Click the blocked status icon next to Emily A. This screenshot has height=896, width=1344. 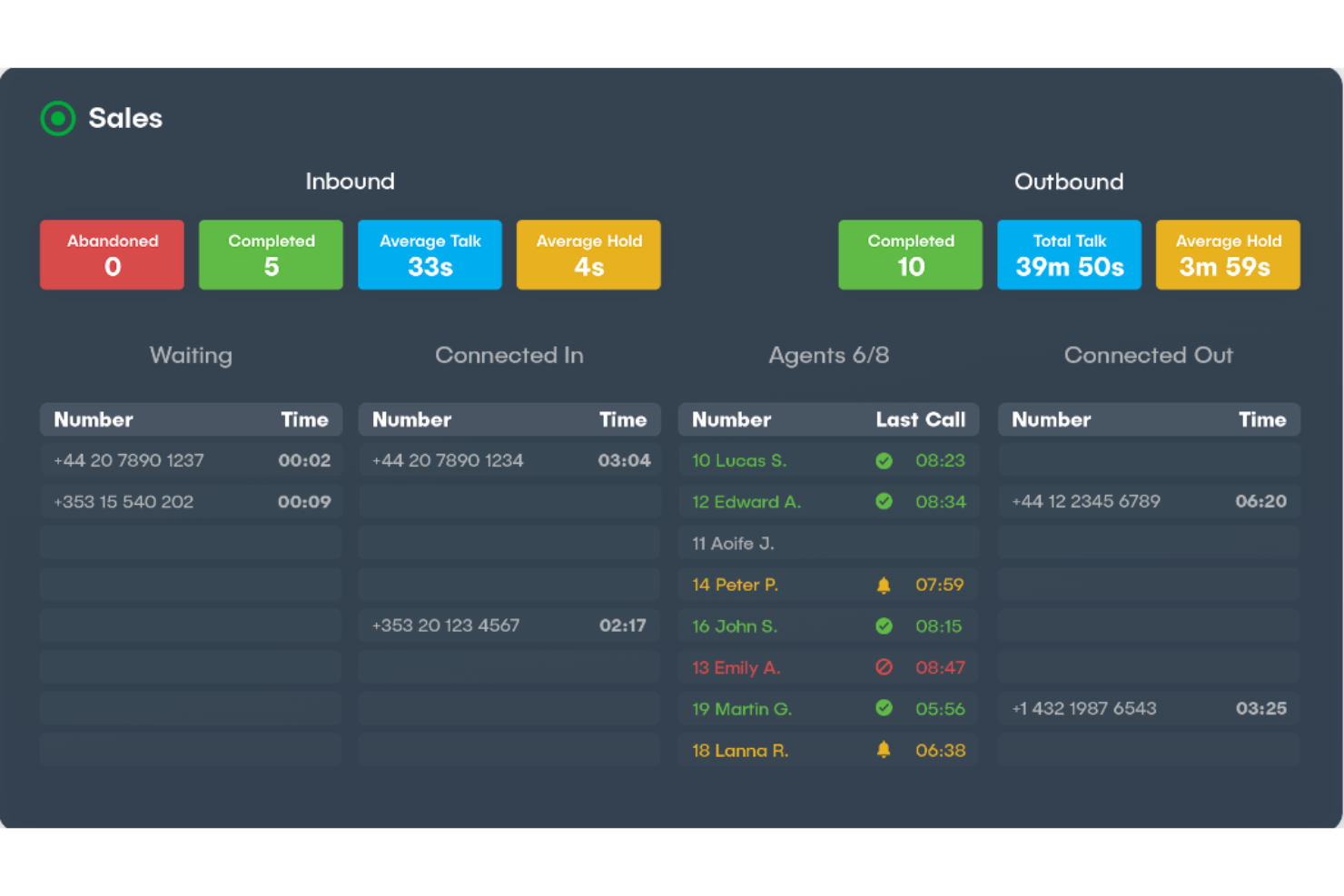884,667
